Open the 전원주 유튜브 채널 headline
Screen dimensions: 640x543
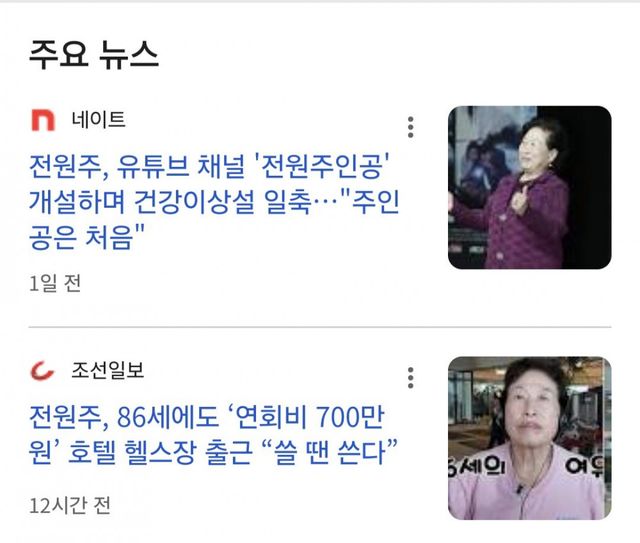click(214, 201)
